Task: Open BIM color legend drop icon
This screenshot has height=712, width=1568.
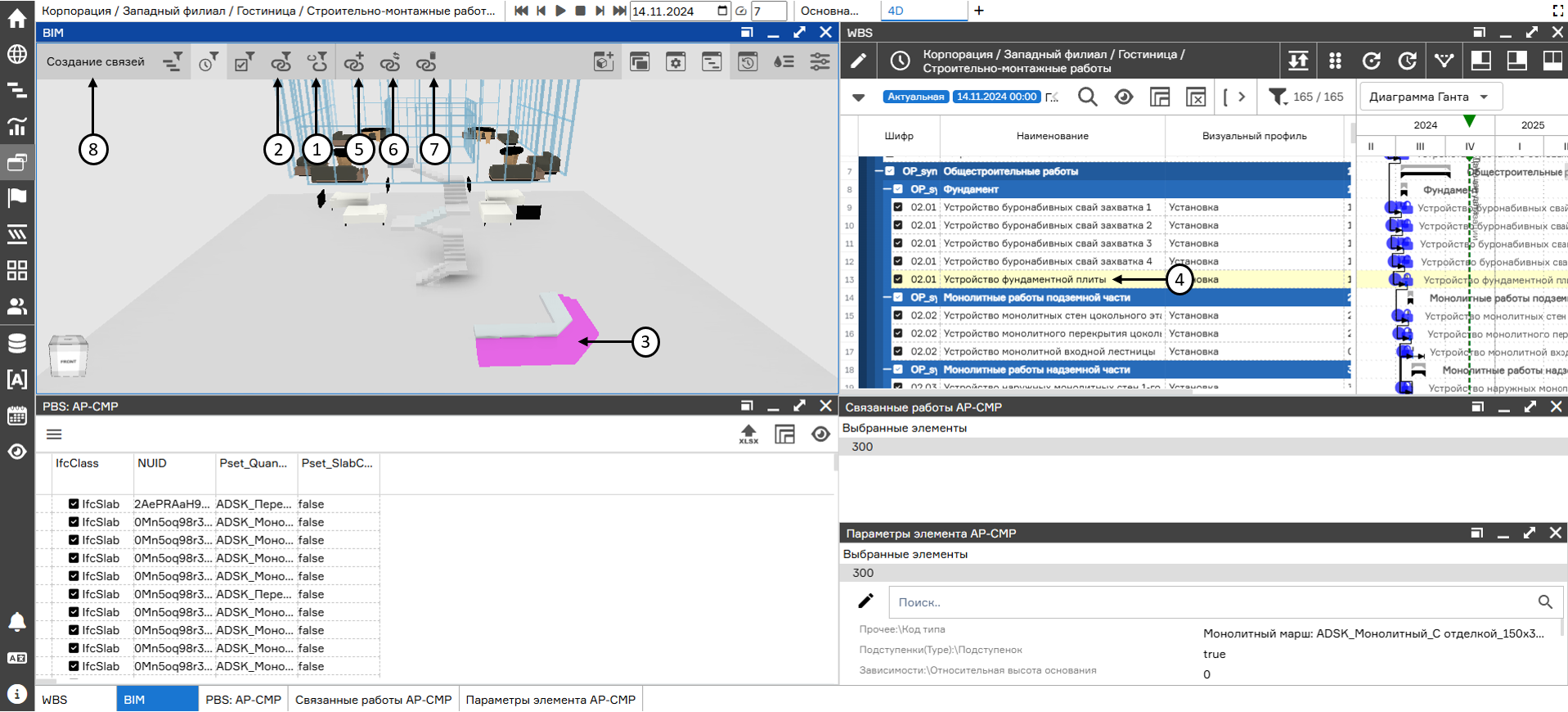Action: (784, 62)
